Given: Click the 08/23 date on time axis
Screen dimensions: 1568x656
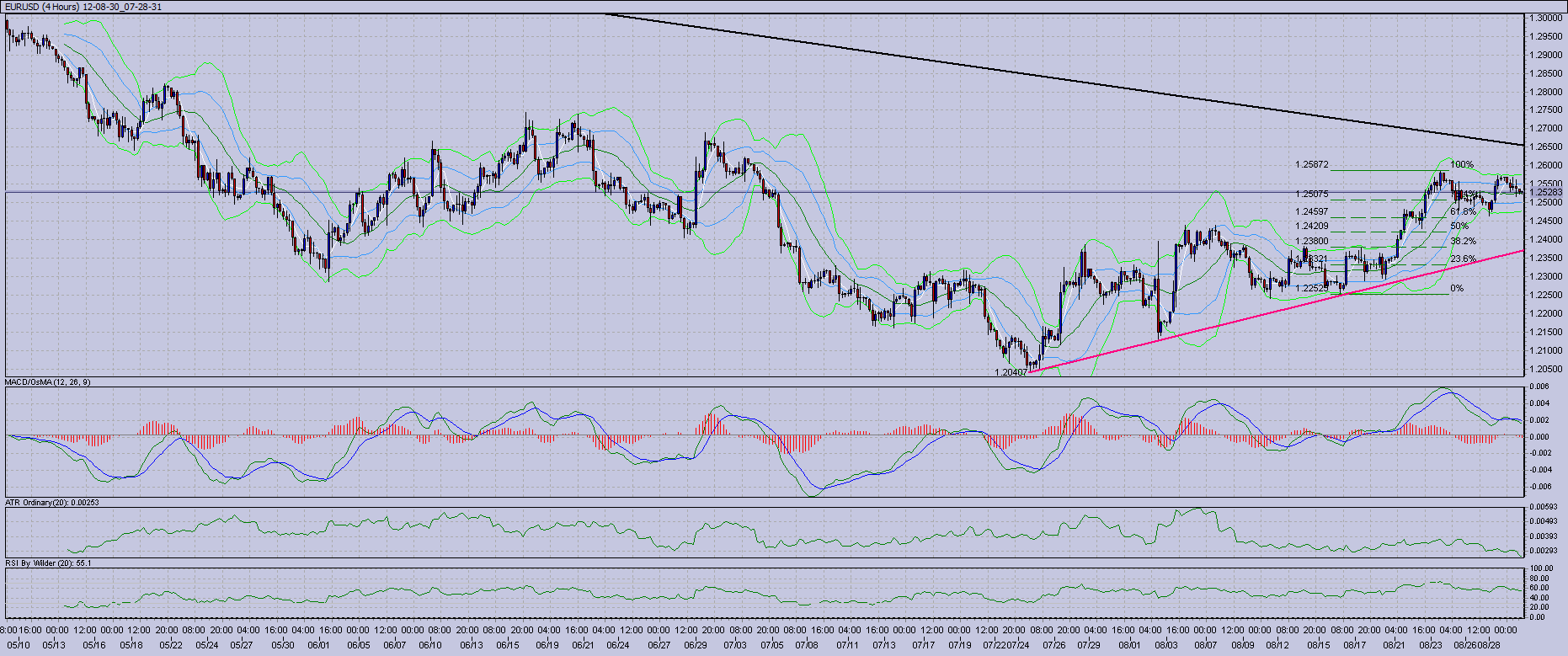Looking at the screenshot, I should [1431, 646].
